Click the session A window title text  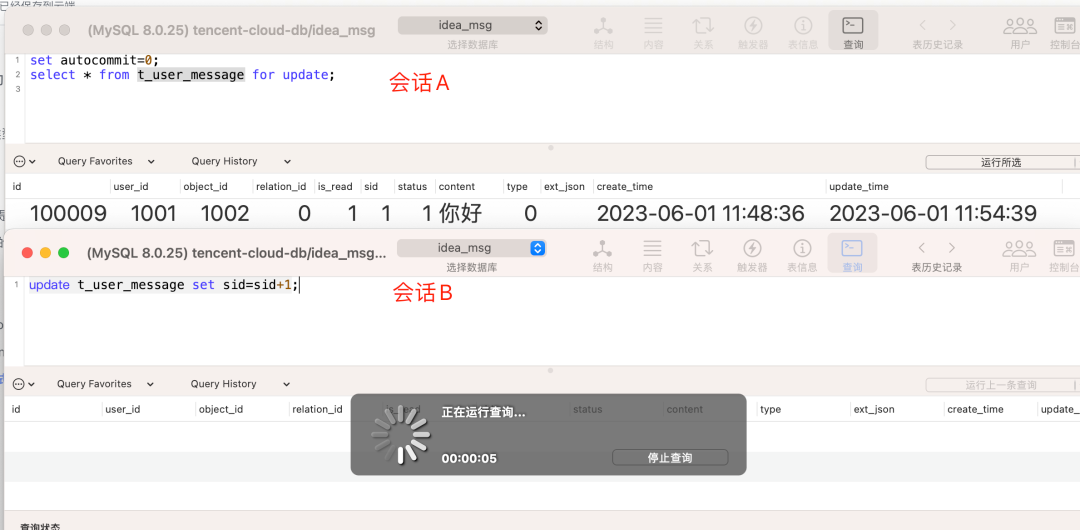[231, 31]
